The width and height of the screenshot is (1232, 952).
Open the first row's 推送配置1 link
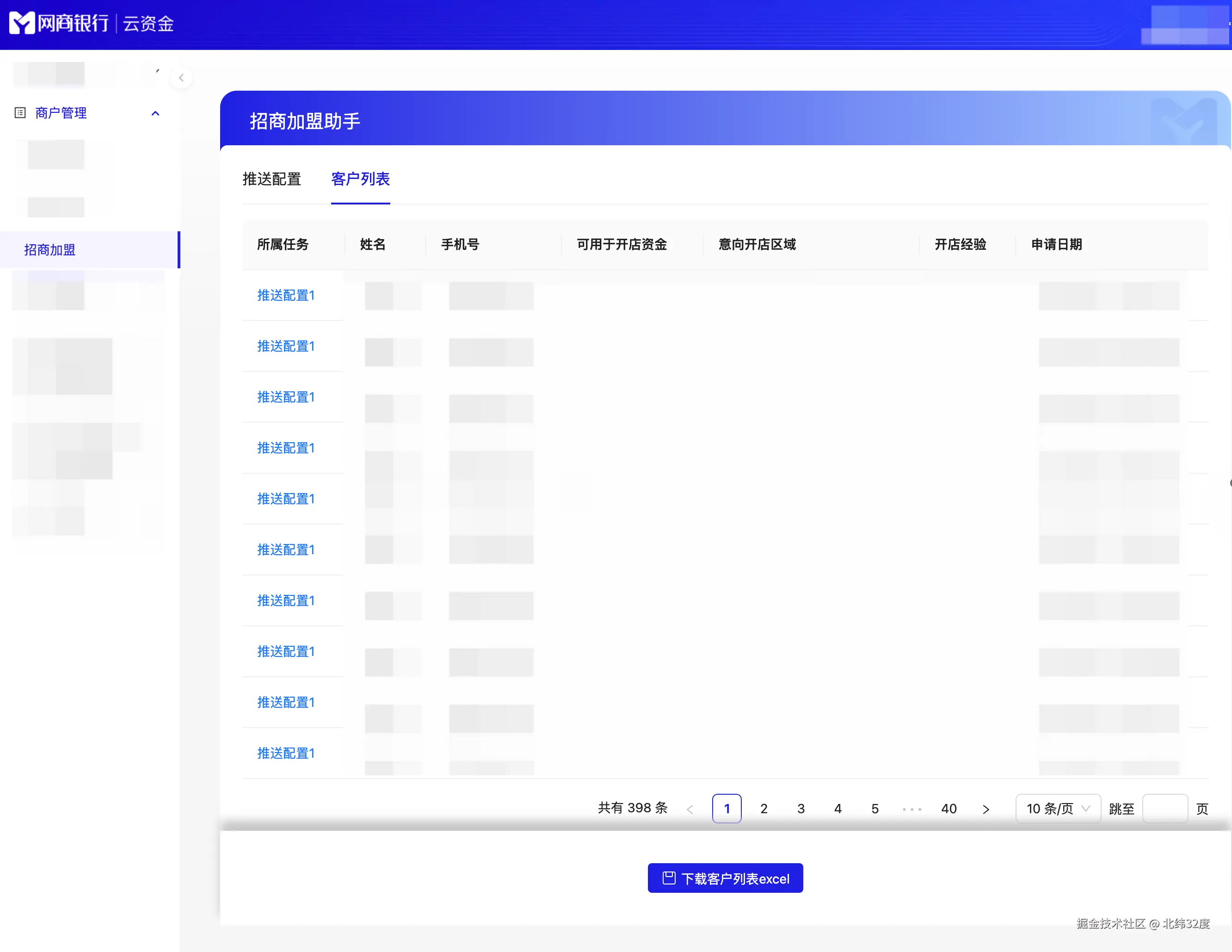click(x=286, y=295)
